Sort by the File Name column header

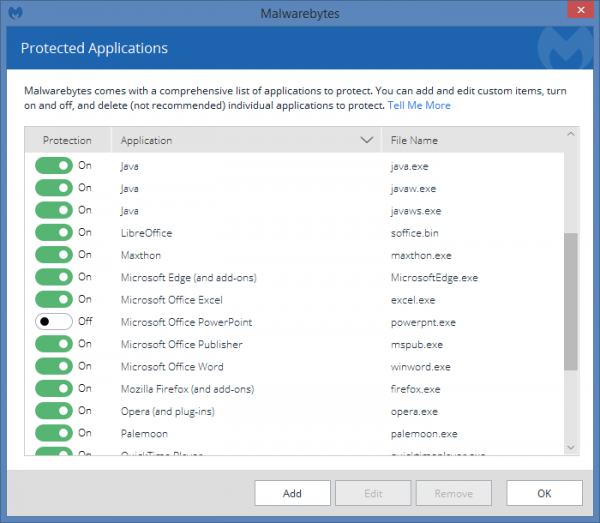(414, 141)
